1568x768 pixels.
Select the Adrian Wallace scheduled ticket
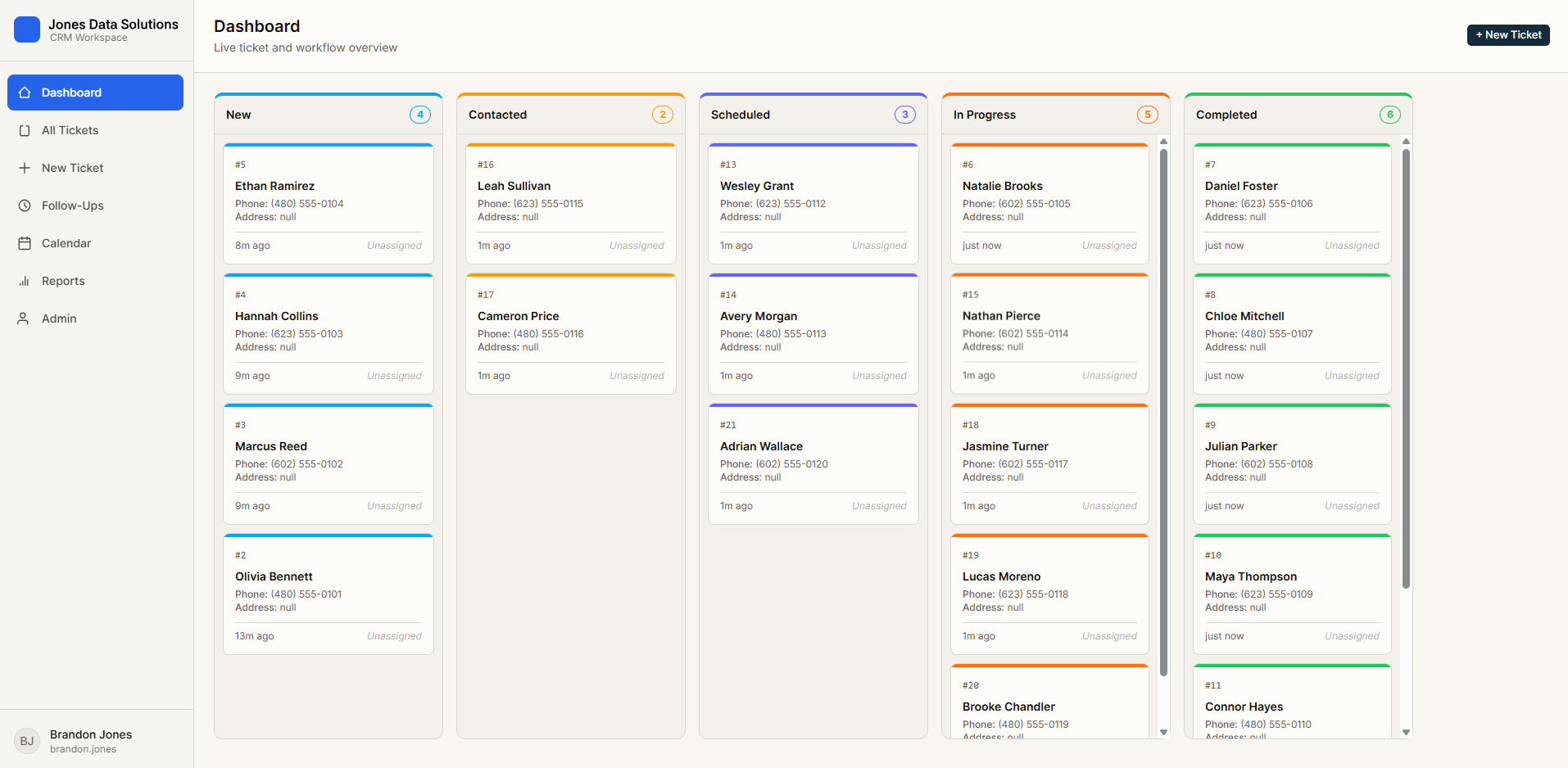click(x=813, y=464)
